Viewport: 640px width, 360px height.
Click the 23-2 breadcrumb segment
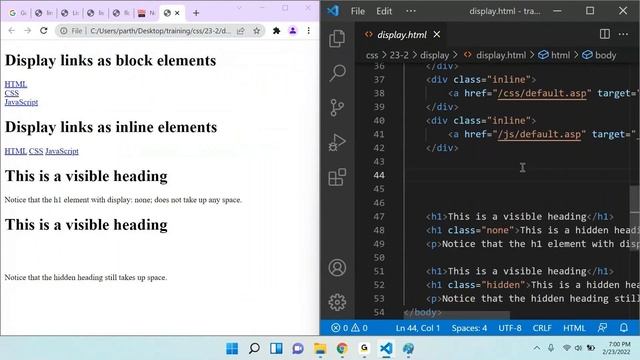(x=399, y=55)
